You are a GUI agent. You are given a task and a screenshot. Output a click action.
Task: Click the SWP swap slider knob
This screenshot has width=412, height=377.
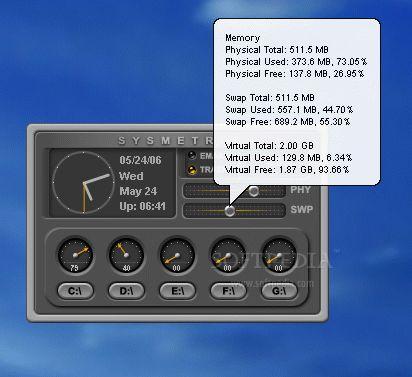click(230, 211)
